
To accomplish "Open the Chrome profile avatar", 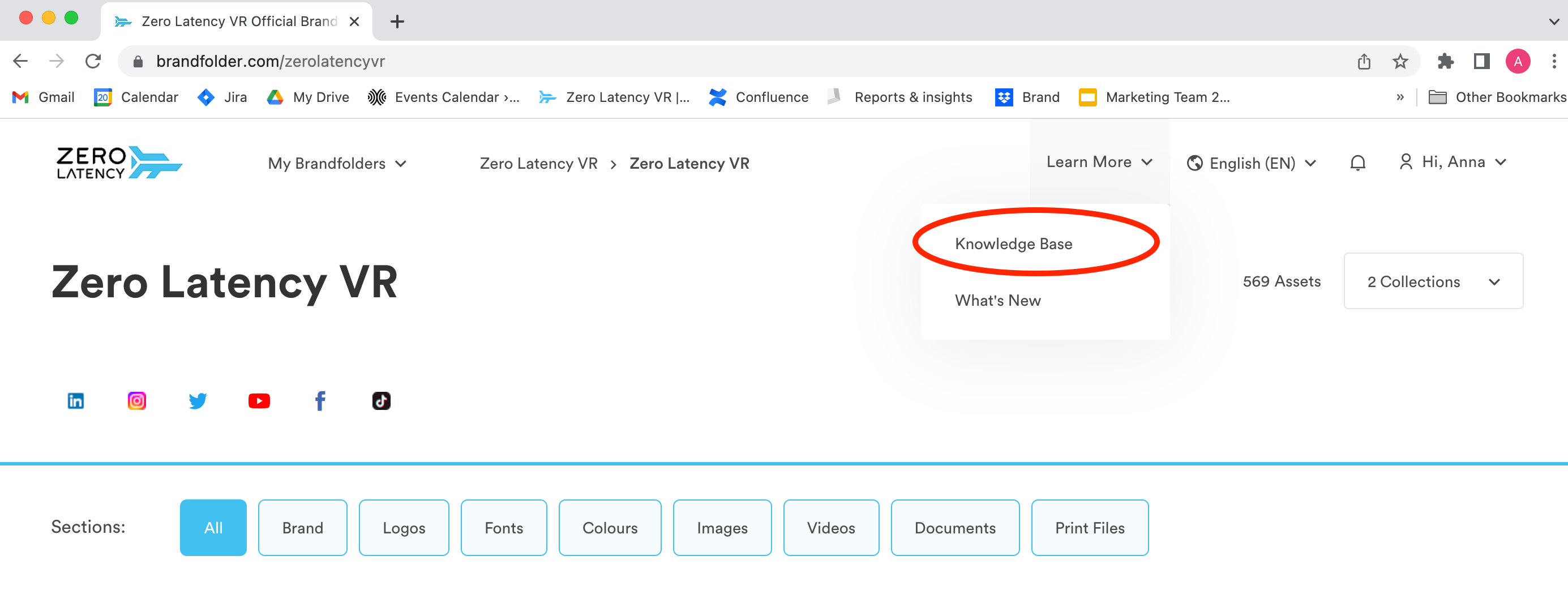I will (x=1518, y=61).
